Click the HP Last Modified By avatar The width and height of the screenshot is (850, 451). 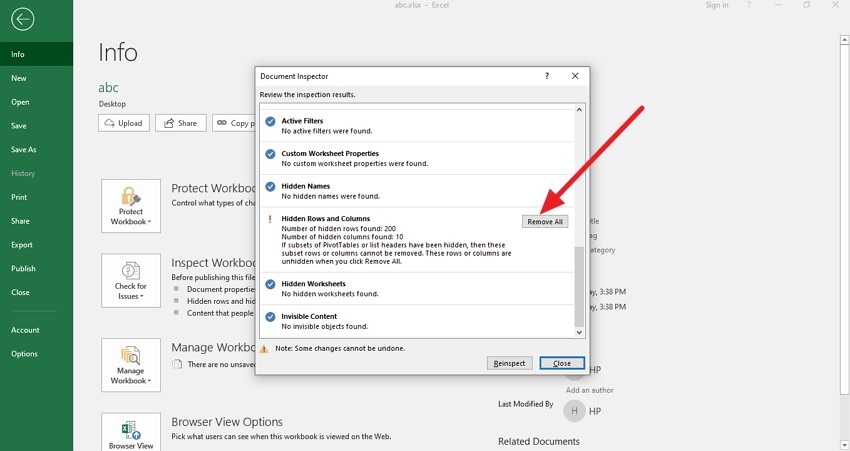pos(574,411)
